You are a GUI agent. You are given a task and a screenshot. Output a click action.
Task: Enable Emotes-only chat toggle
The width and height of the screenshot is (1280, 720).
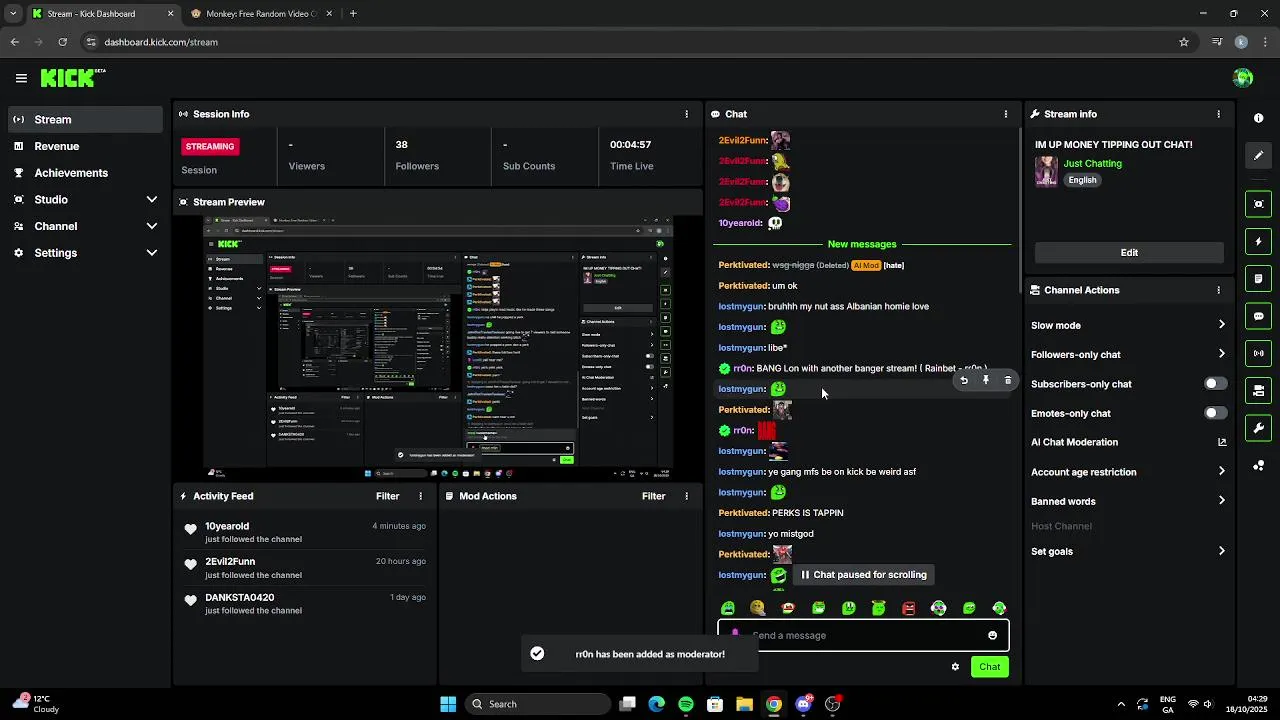1215,413
